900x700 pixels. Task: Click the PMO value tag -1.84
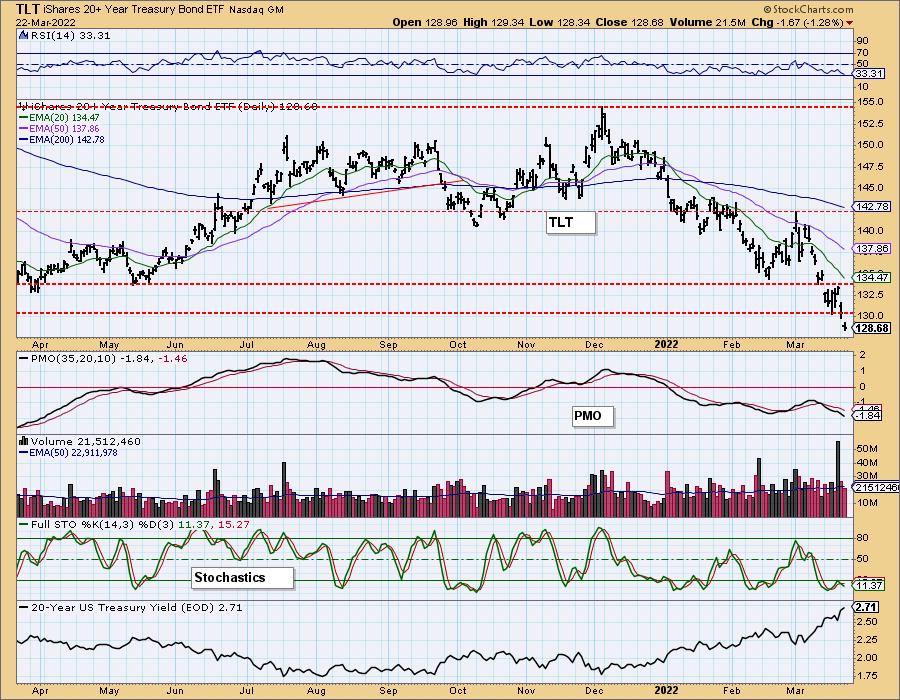(x=867, y=415)
